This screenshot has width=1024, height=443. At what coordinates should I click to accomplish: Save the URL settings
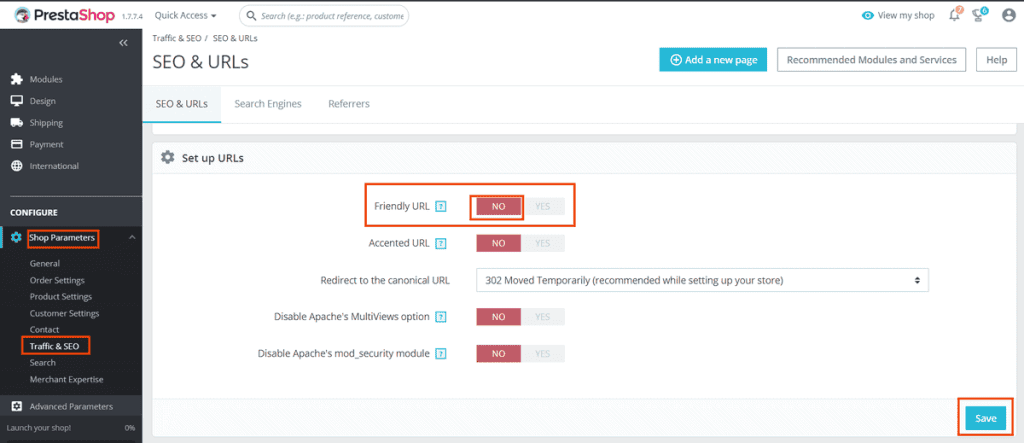point(985,419)
